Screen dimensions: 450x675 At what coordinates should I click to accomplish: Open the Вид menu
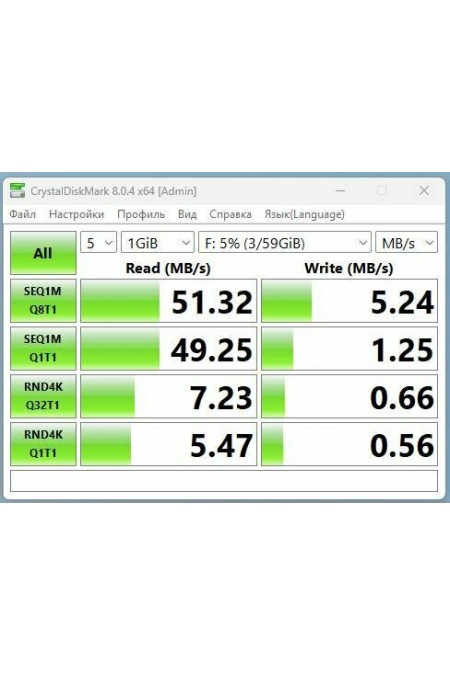tap(187, 214)
